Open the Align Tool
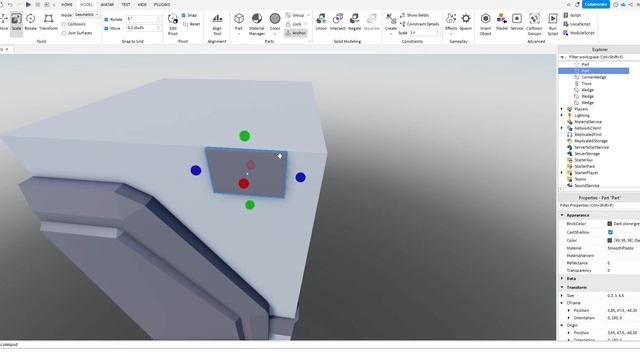Image resolution: width=640 pixels, height=360 pixels. 217,24
